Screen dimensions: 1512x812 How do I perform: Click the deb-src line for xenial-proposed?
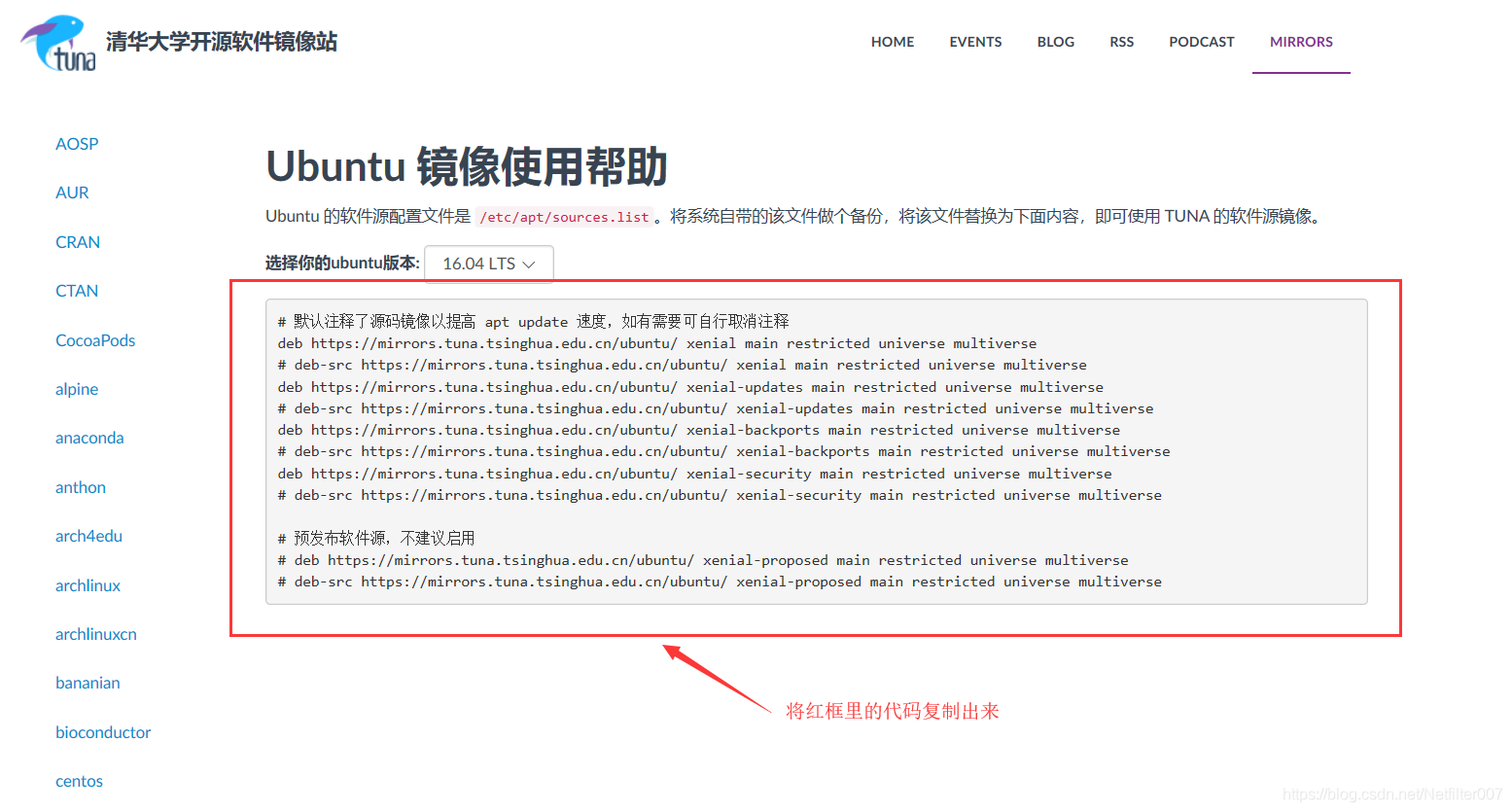point(720,582)
